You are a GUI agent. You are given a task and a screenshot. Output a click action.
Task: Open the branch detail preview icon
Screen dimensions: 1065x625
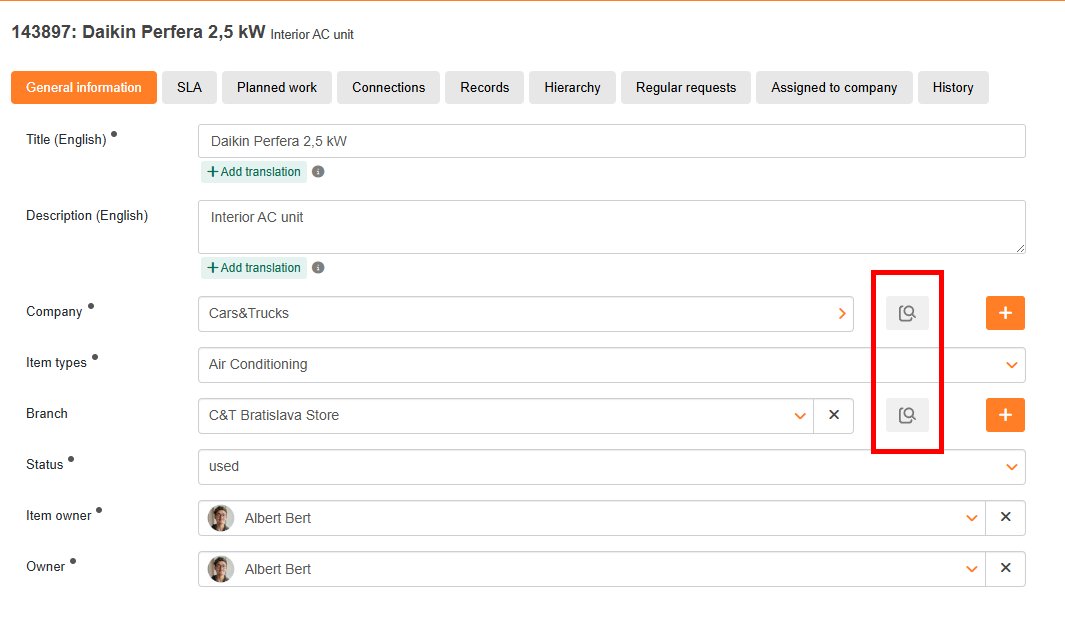pos(907,415)
